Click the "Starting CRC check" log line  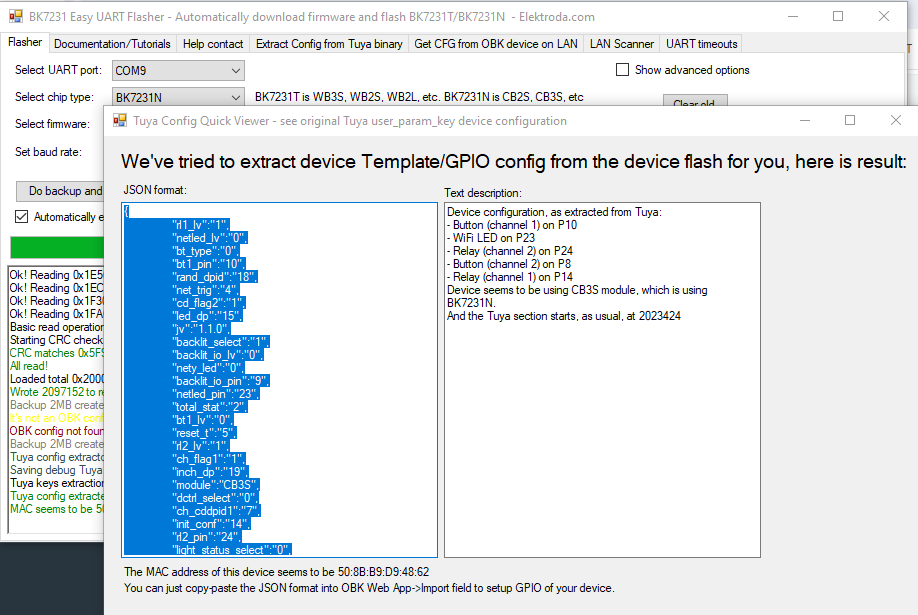point(56,340)
